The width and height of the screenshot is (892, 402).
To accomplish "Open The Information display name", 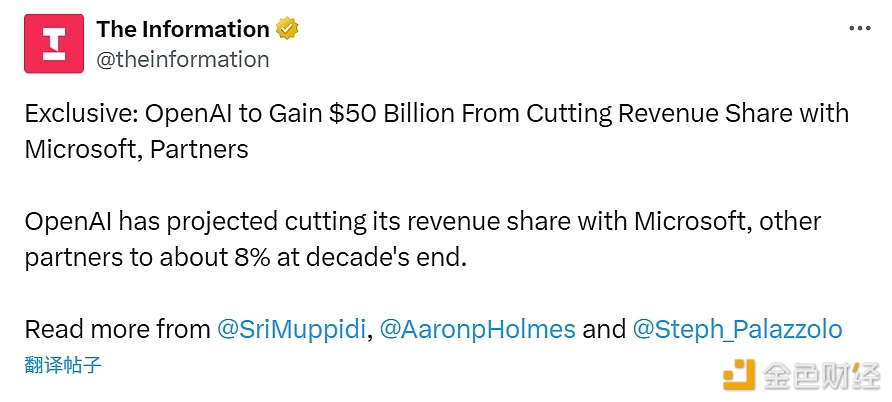I will (x=183, y=29).
